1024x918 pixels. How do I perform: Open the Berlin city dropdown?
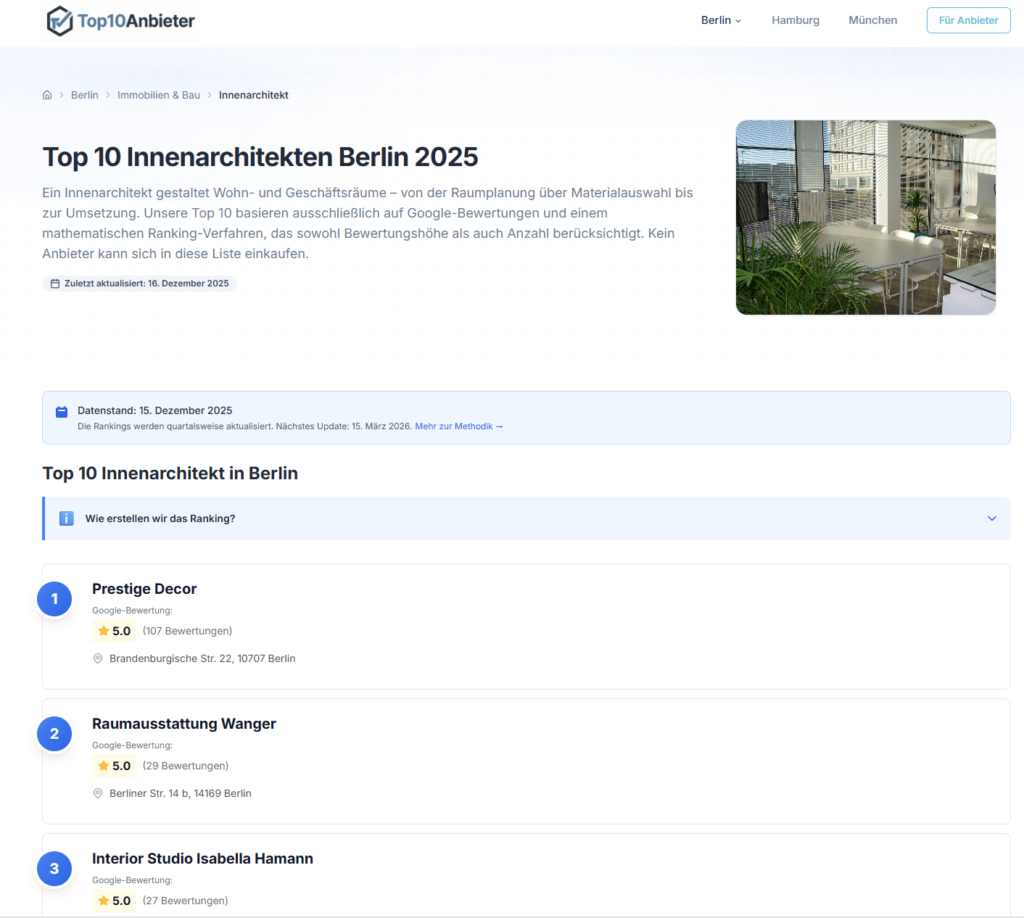click(x=720, y=20)
